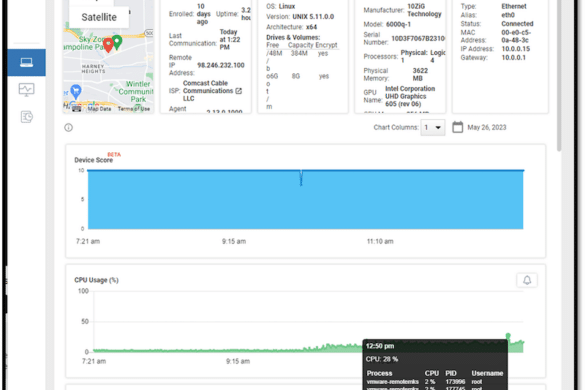The width and height of the screenshot is (585, 390).
Task: Click the CPU peak data point marker
Action: (508, 336)
